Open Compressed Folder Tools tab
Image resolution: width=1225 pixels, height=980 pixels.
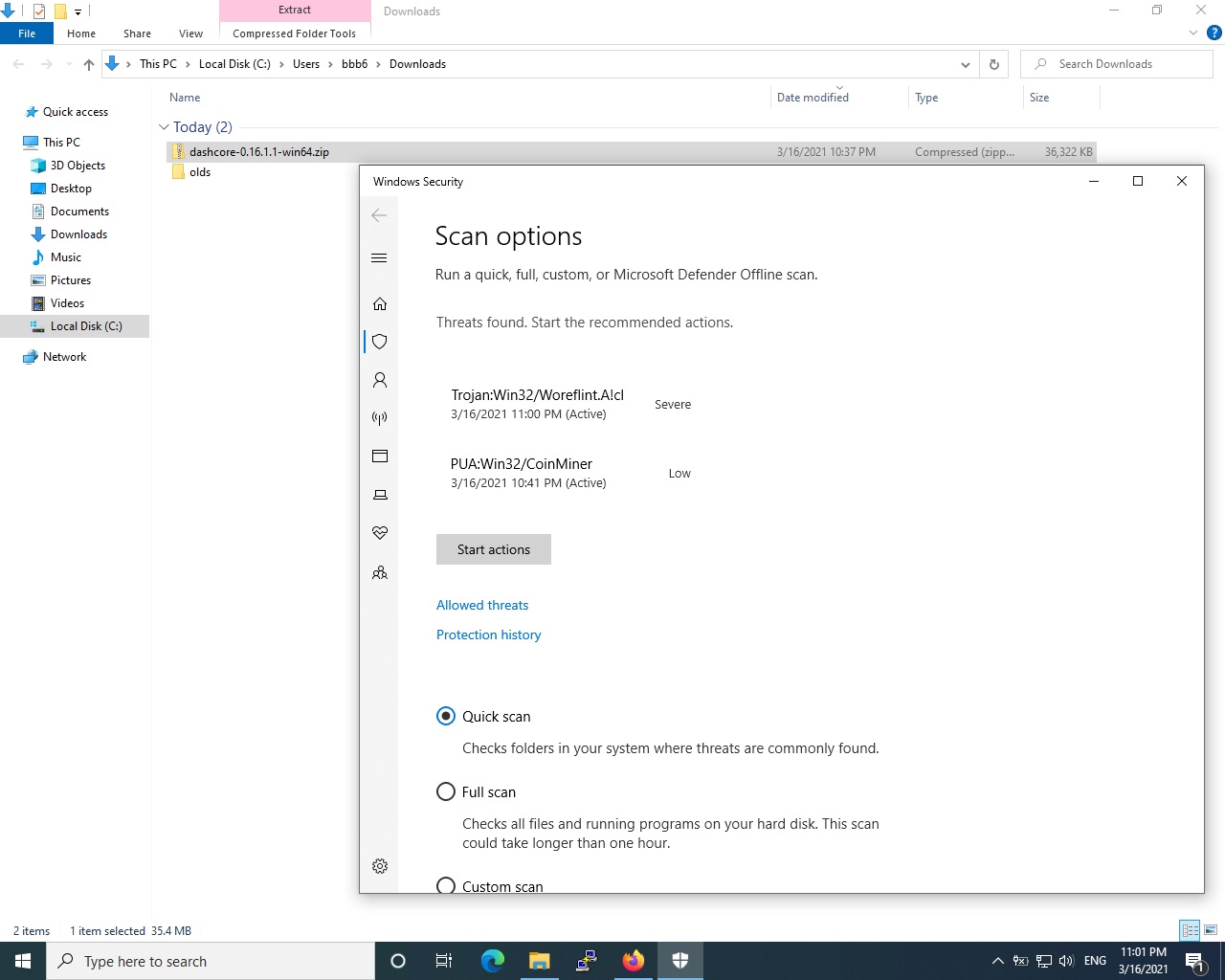(x=295, y=33)
